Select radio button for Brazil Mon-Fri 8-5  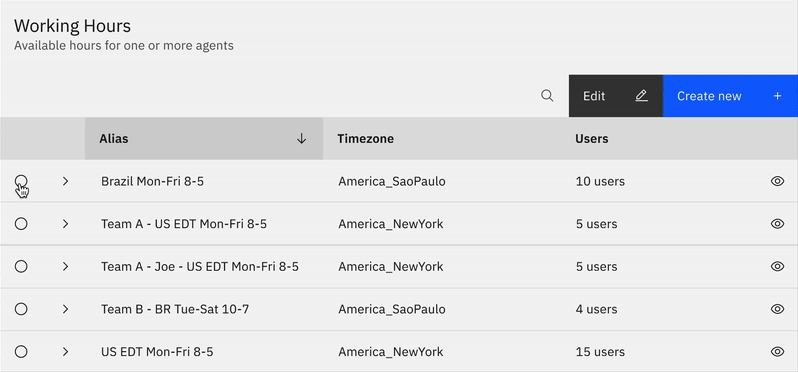[21, 181]
